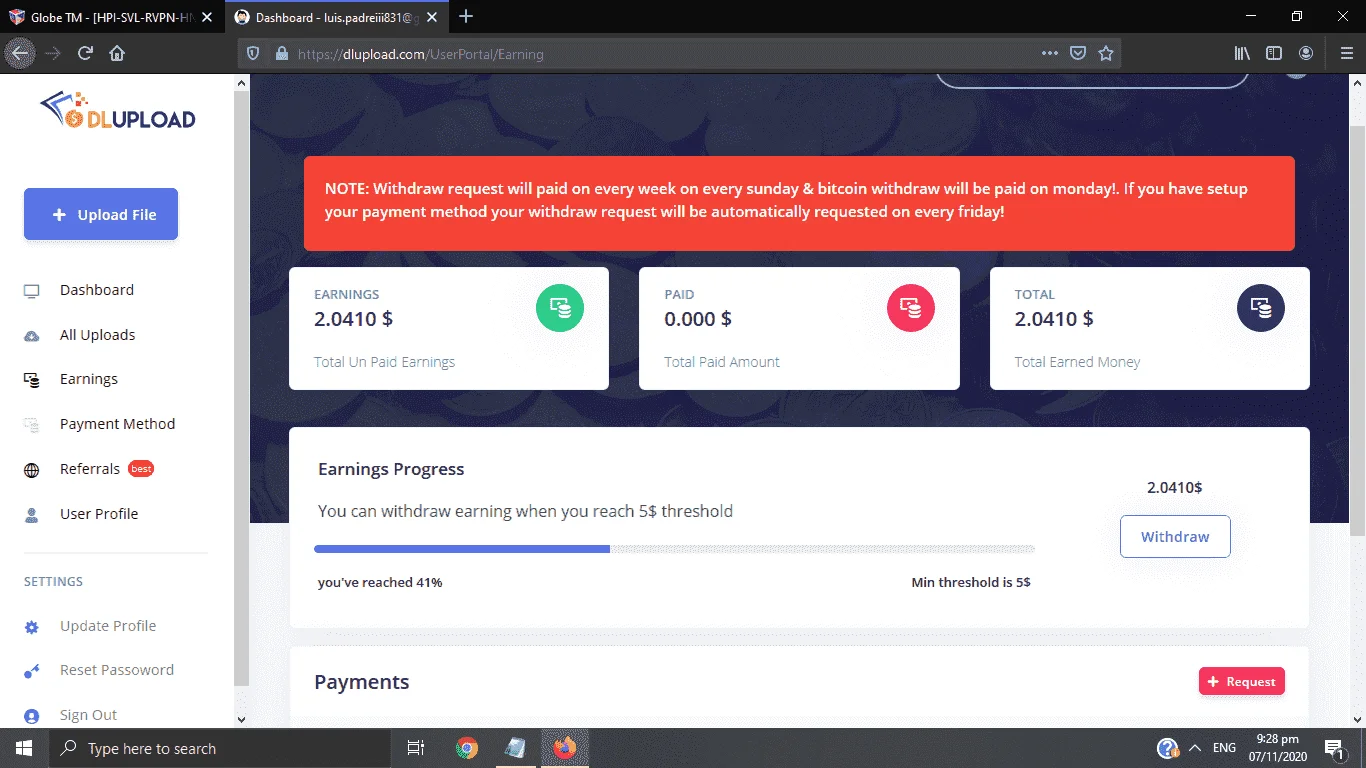1366x768 pixels.
Task: Click the site lock icon in address bar
Action: tap(281, 54)
